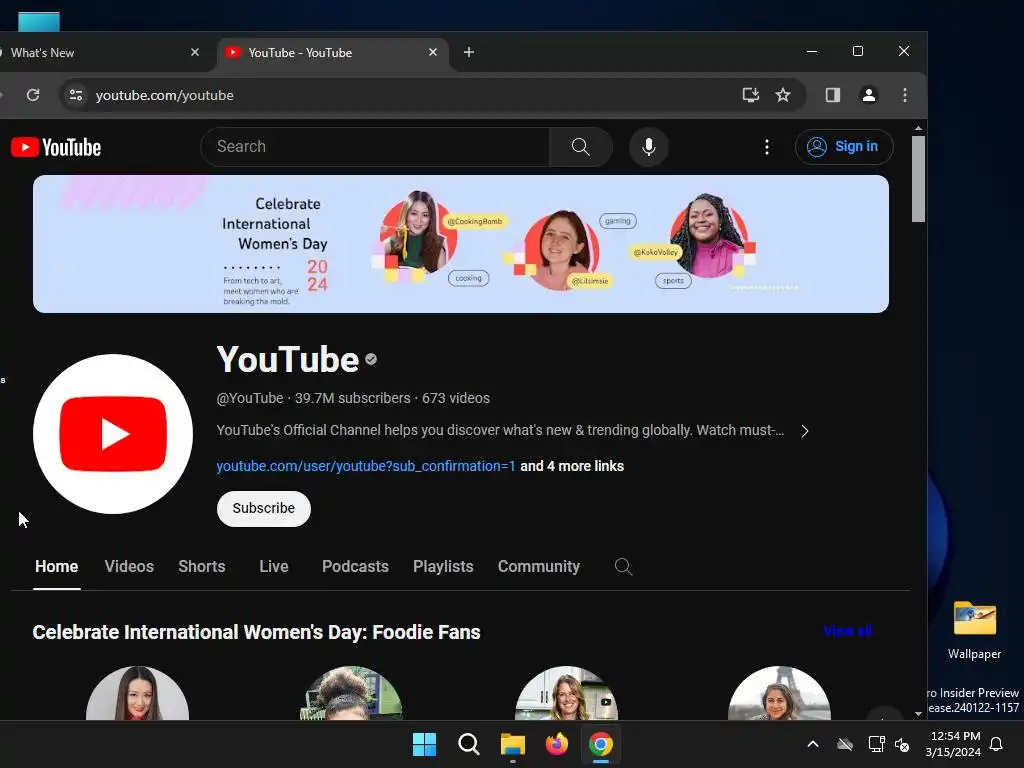
Task: Click YouTube channel avatar logo
Action: (x=113, y=434)
